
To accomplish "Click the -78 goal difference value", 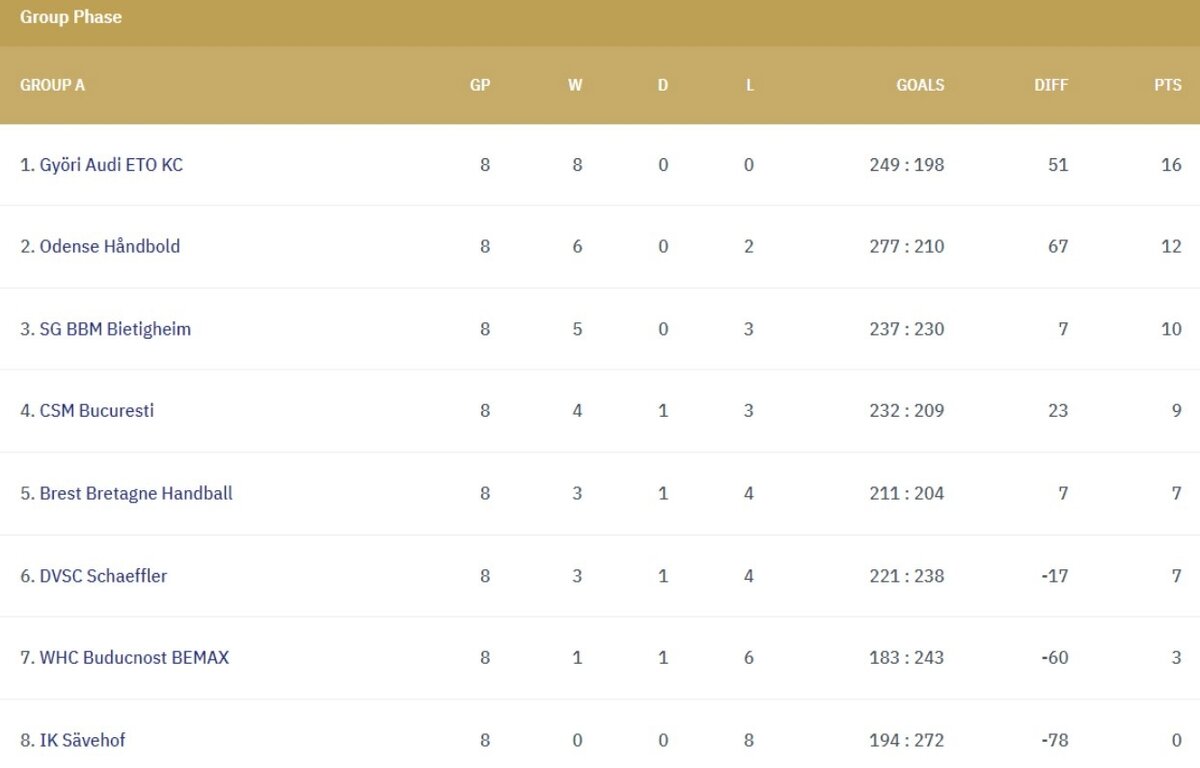I will (1055, 741).
